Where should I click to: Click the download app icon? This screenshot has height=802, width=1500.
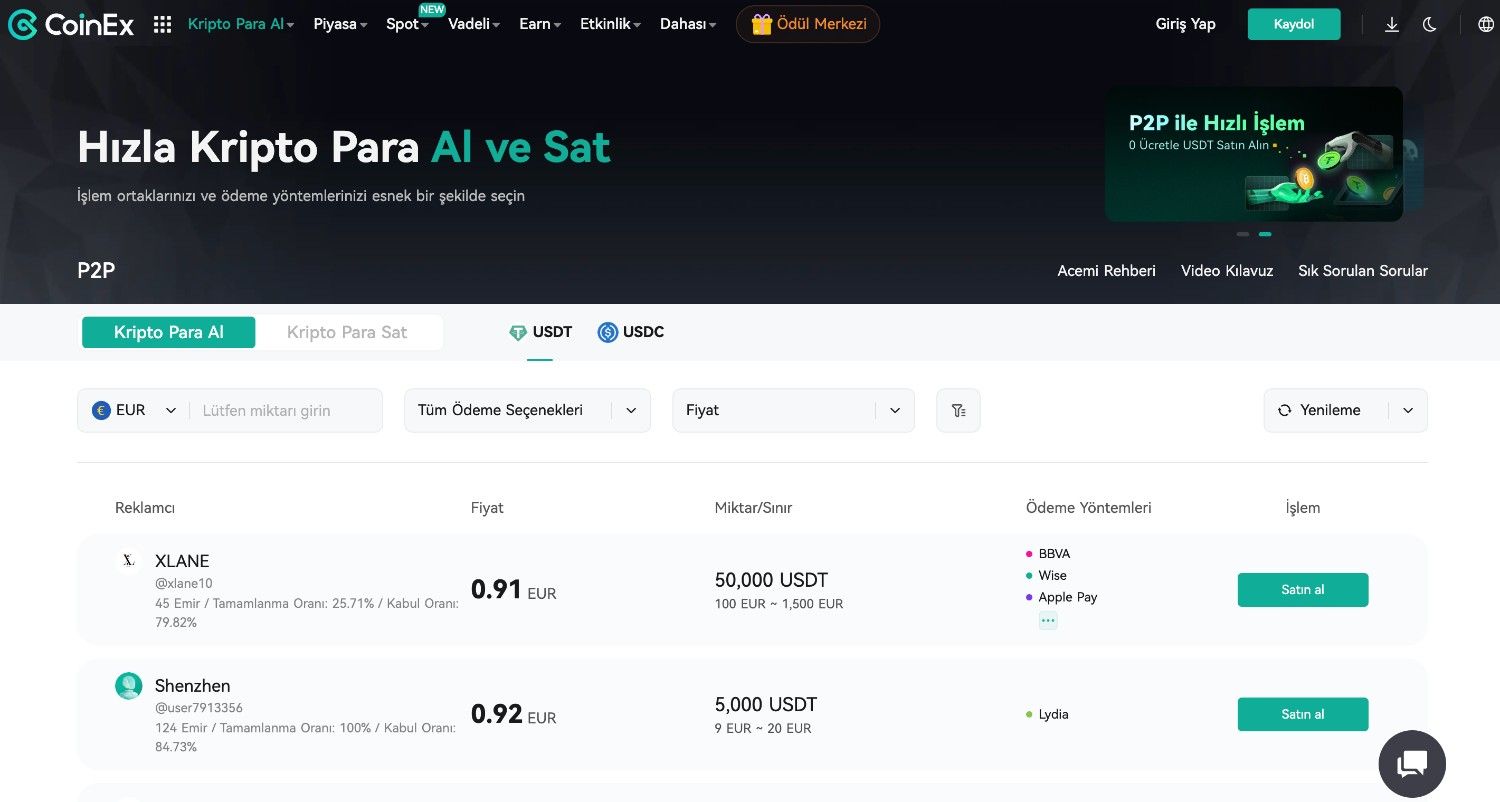click(1391, 24)
